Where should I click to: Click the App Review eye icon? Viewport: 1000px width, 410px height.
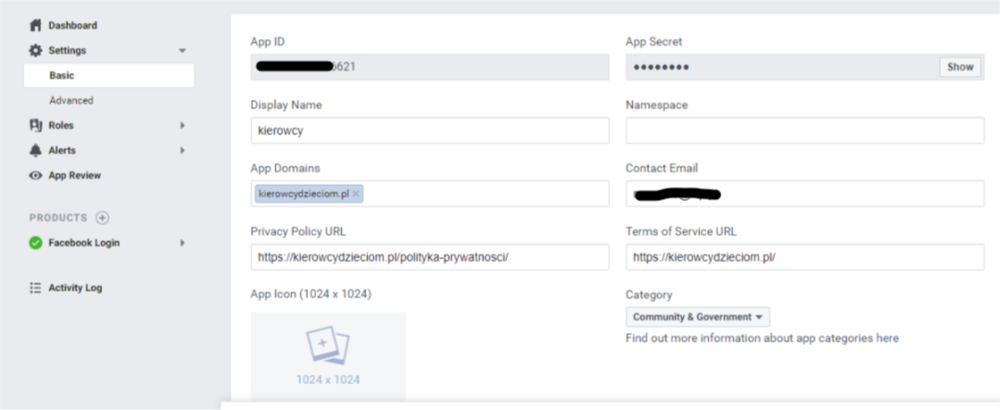pyautogui.click(x=36, y=175)
